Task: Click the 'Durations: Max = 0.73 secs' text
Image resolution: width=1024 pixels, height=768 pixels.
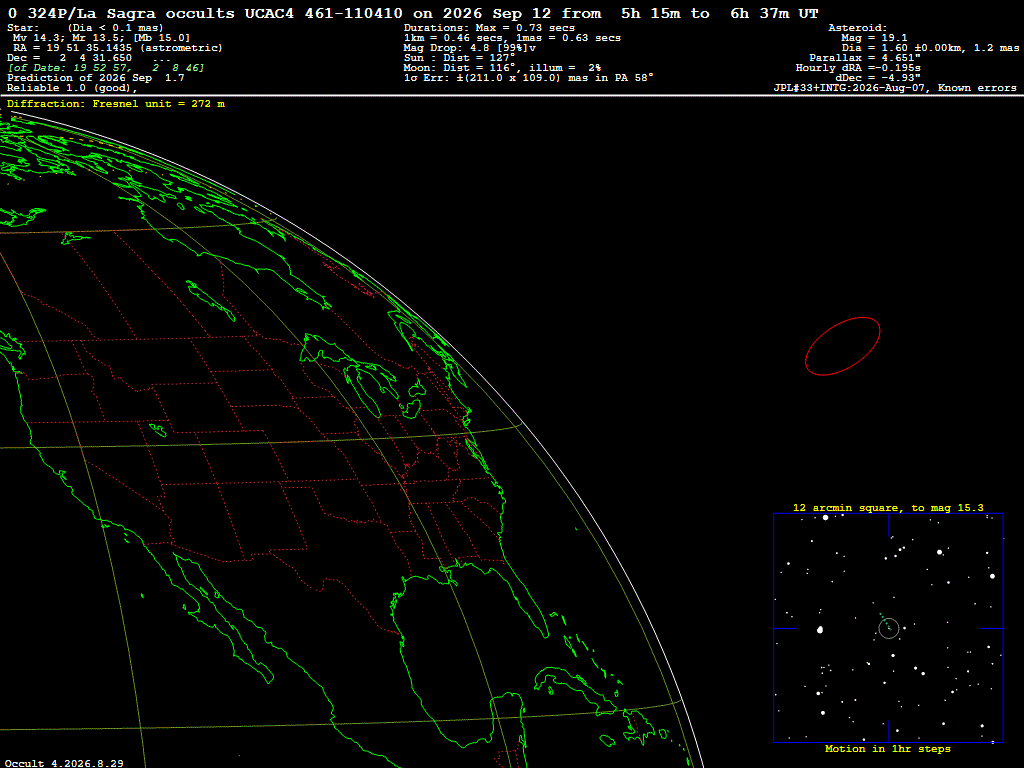Action: [x=489, y=28]
